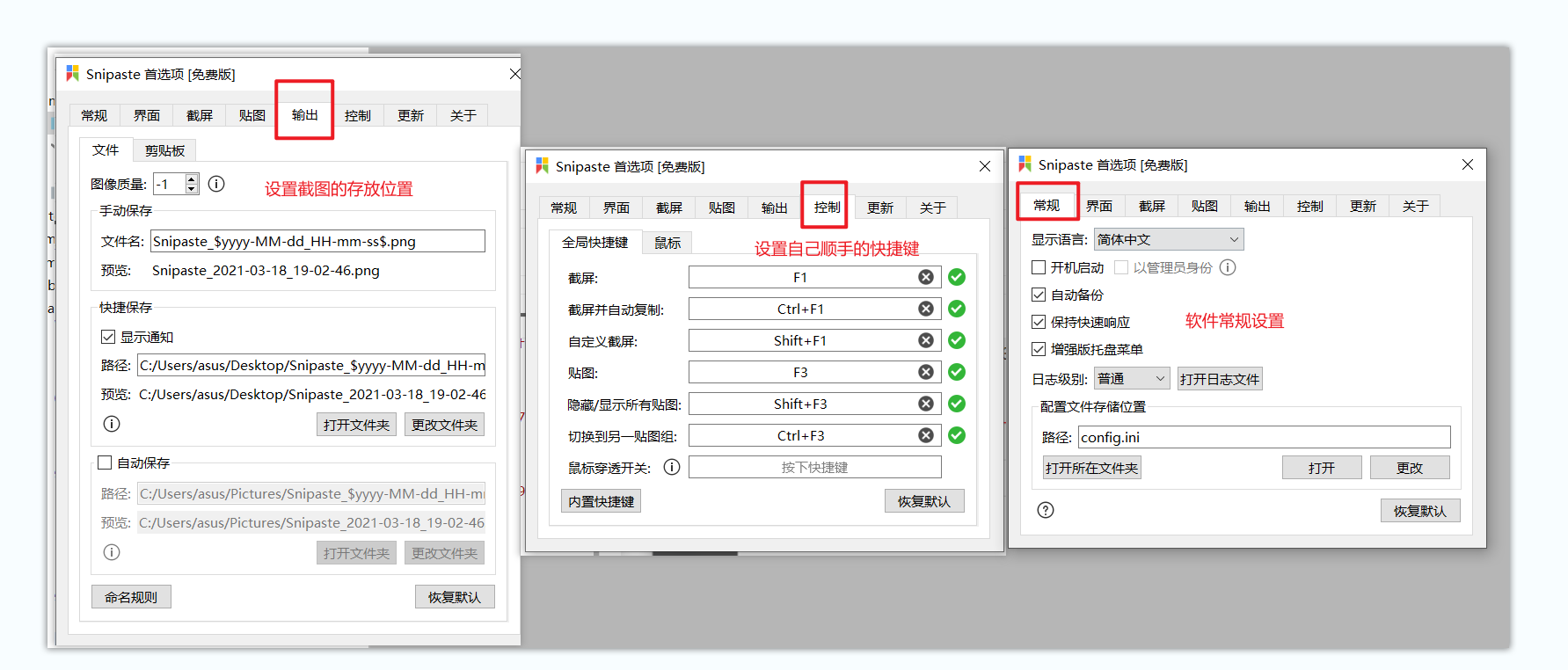
Task: Click green check beside Shift+F1 hotkey
Action: pos(957,340)
